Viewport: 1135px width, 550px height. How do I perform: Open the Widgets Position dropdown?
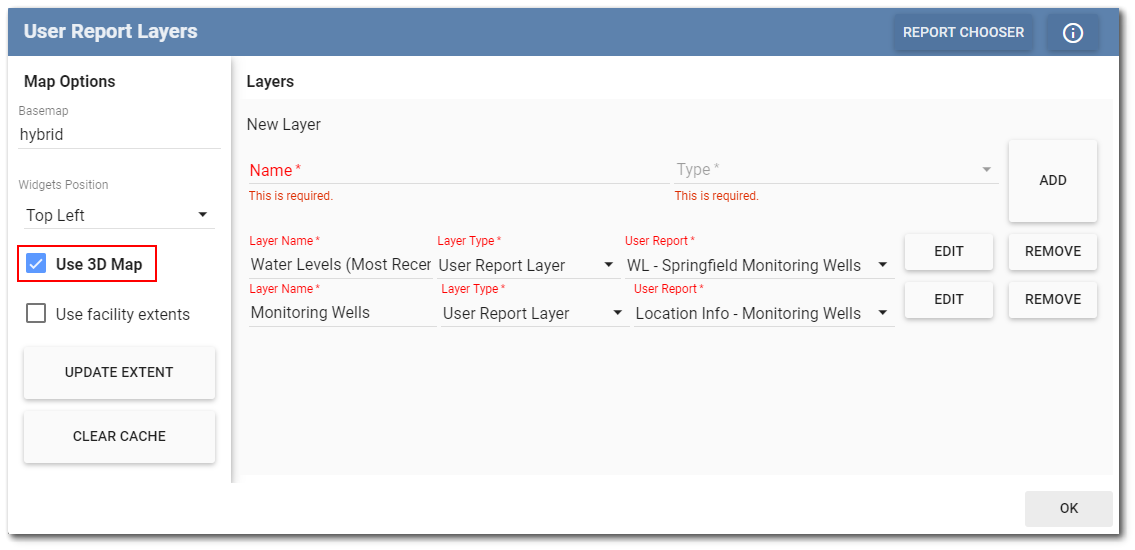tap(119, 215)
